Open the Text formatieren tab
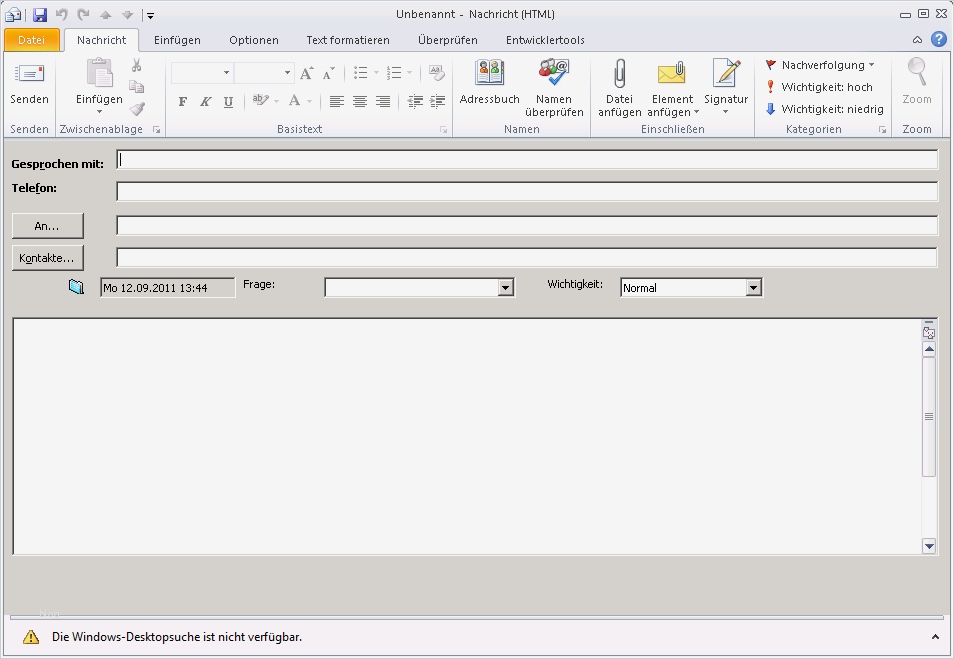Viewport: 954px width, 659px height. tap(347, 40)
